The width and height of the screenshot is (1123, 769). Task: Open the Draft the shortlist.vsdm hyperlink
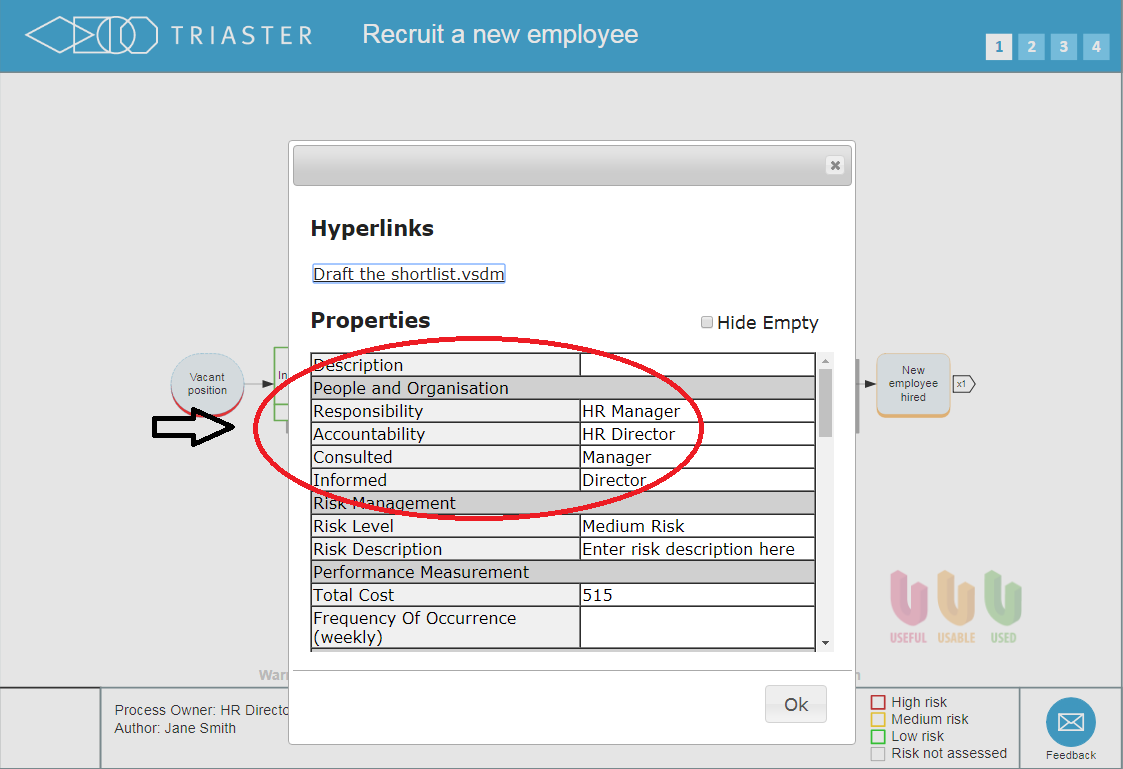408,272
